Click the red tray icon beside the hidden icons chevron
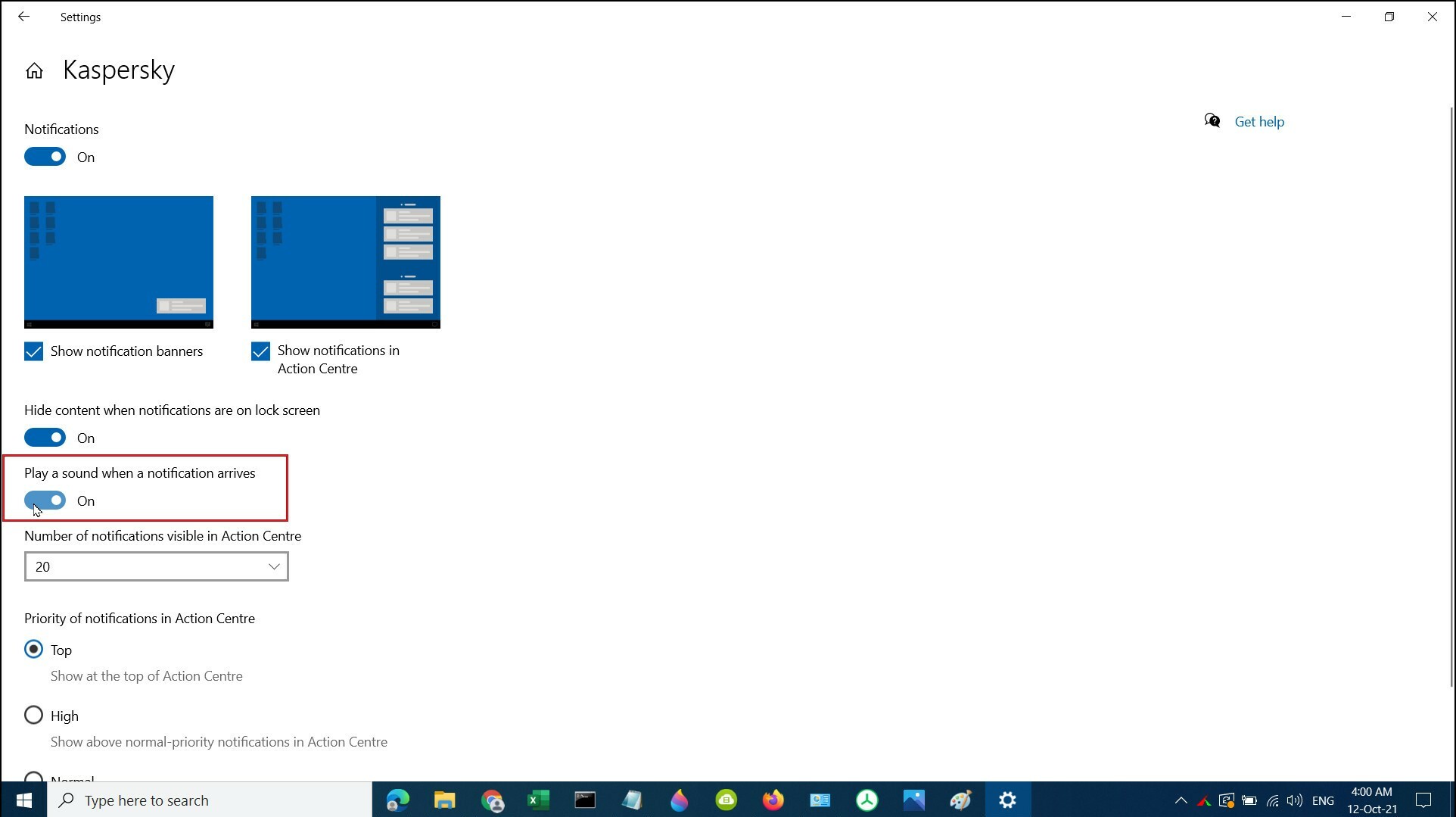The width and height of the screenshot is (1456, 817). (x=1203, y=801)
